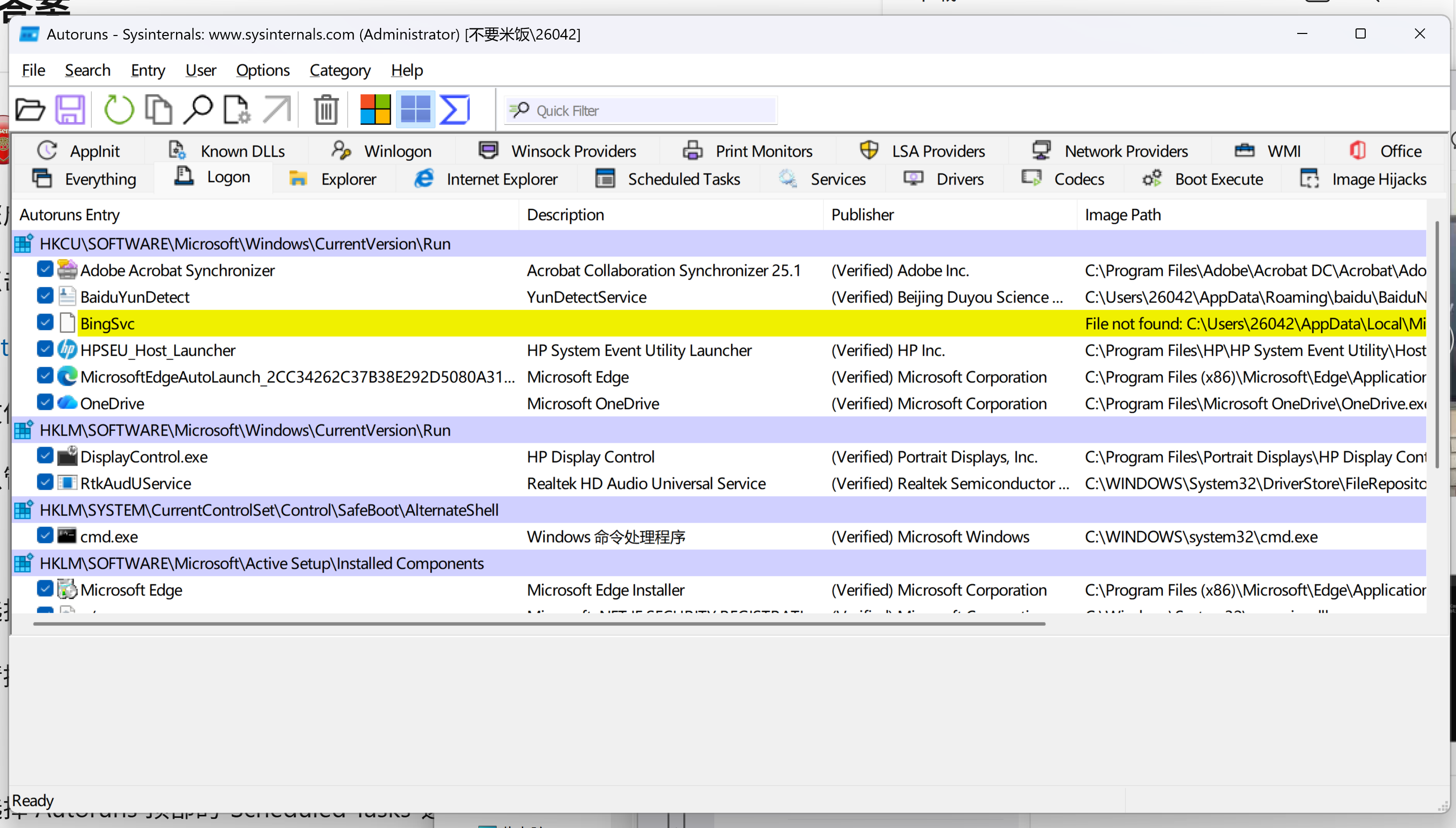Click the horizontal scrollbar under the list
This screenshot has height=828, width=1456.
pos(539,624)
